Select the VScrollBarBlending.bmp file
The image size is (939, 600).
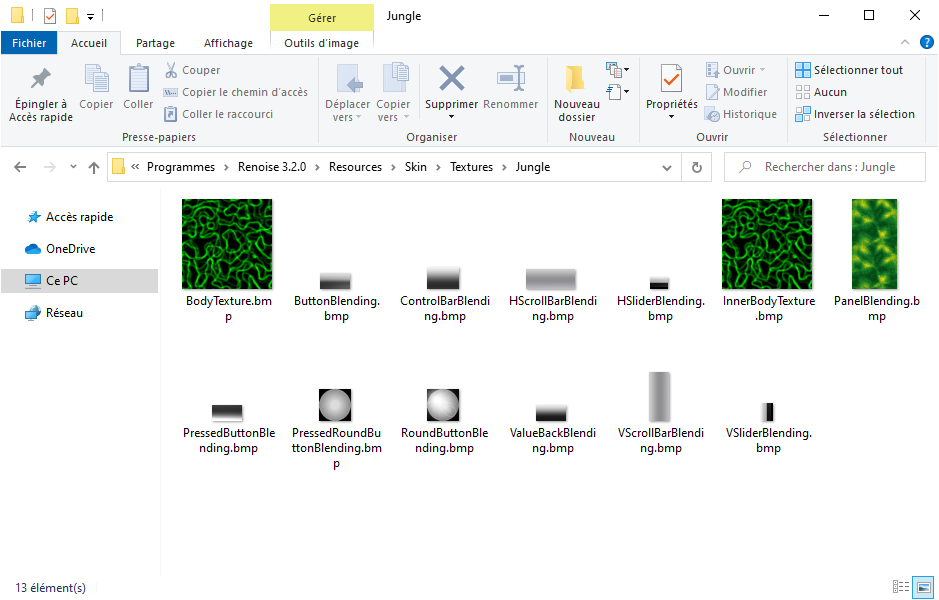pos(660,413)
